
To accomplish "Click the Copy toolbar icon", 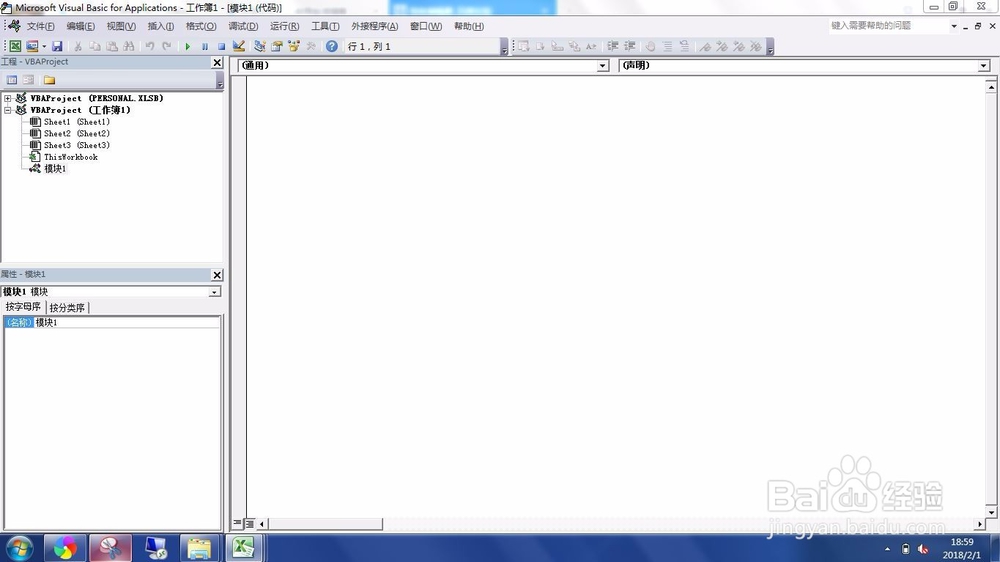I will tap(95, 46).
